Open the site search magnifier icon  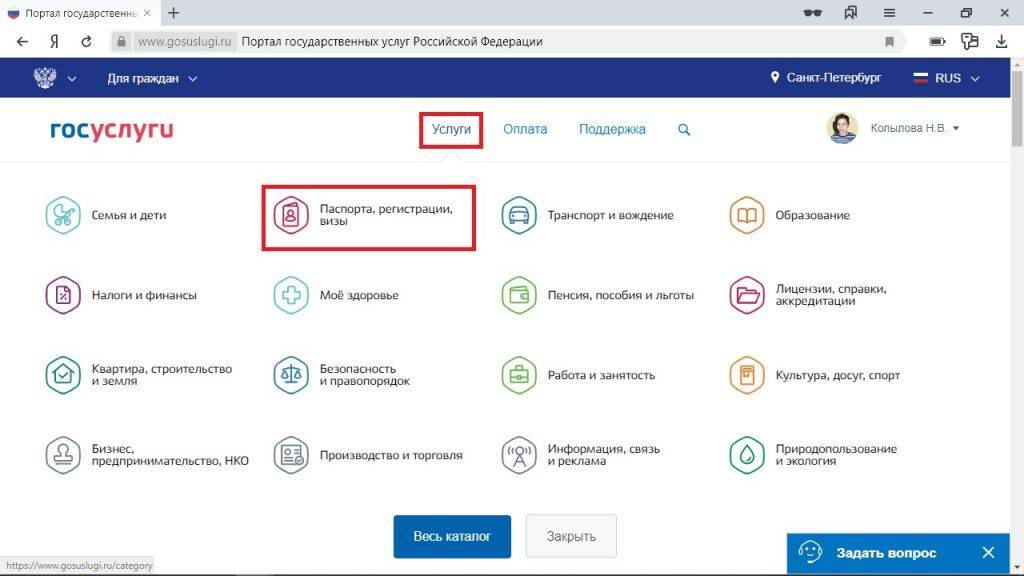tap(684, 129)
